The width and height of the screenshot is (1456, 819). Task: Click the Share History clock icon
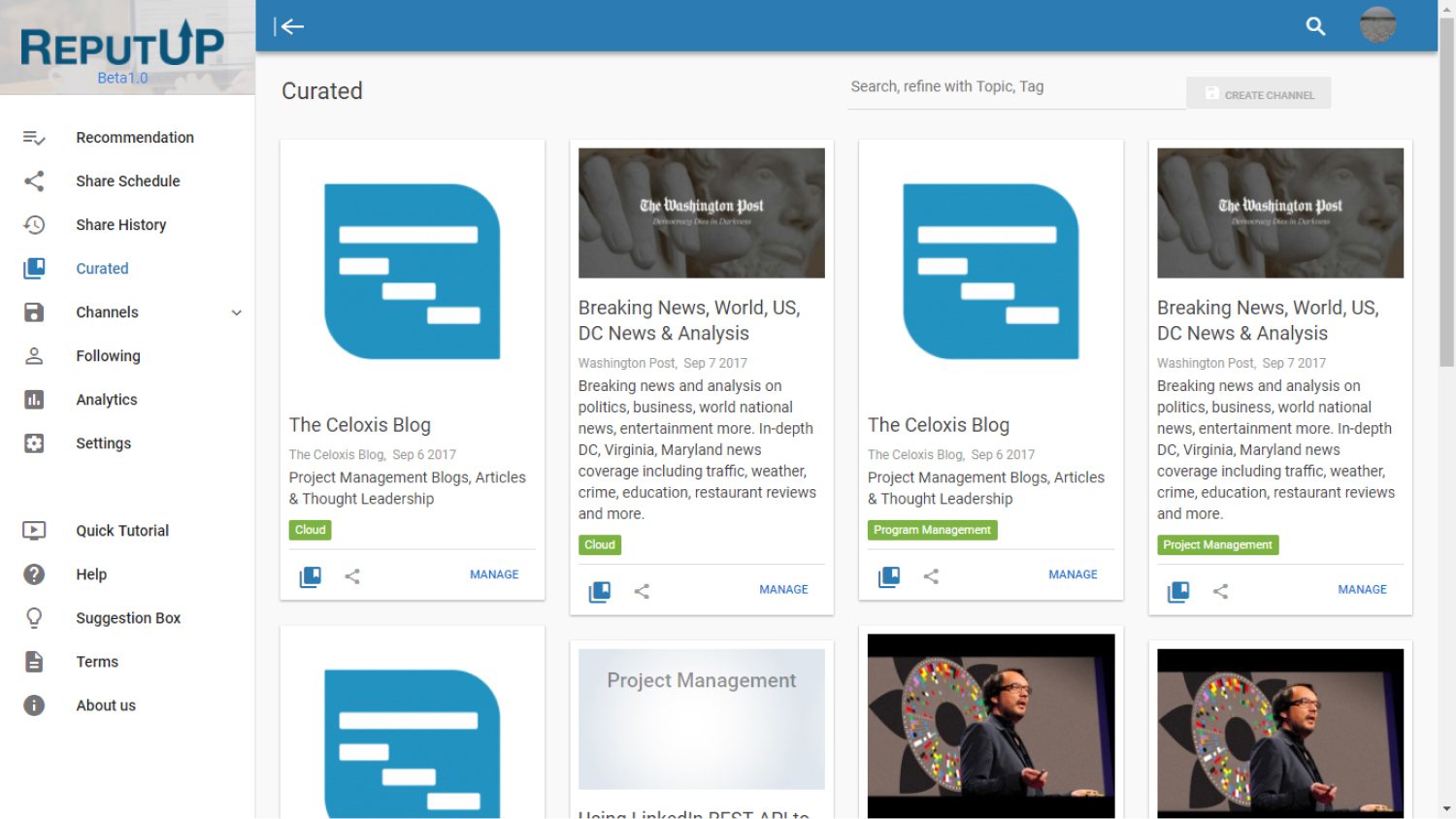(x=34, y=225)
